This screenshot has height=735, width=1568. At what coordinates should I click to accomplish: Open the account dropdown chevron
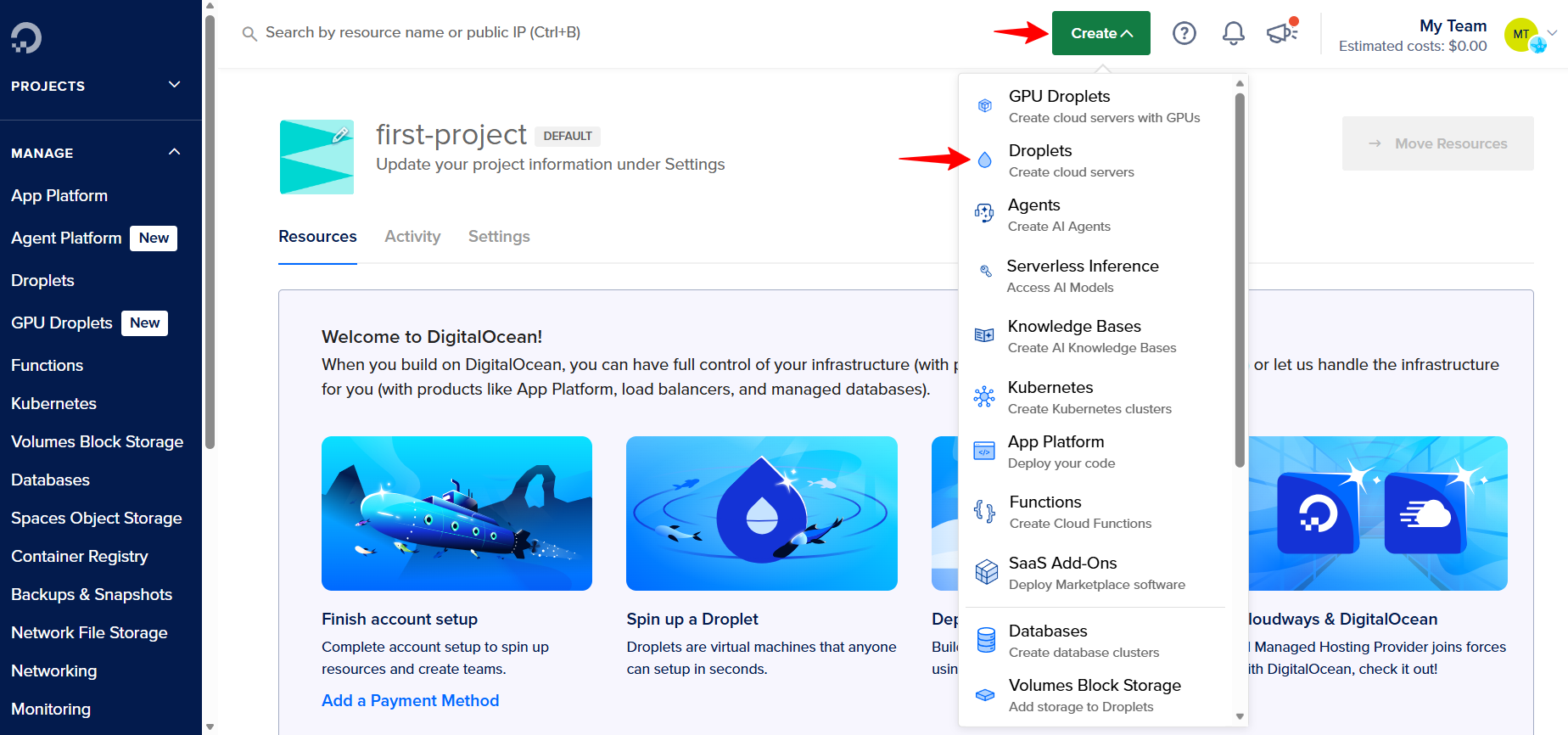(1552, 33)
